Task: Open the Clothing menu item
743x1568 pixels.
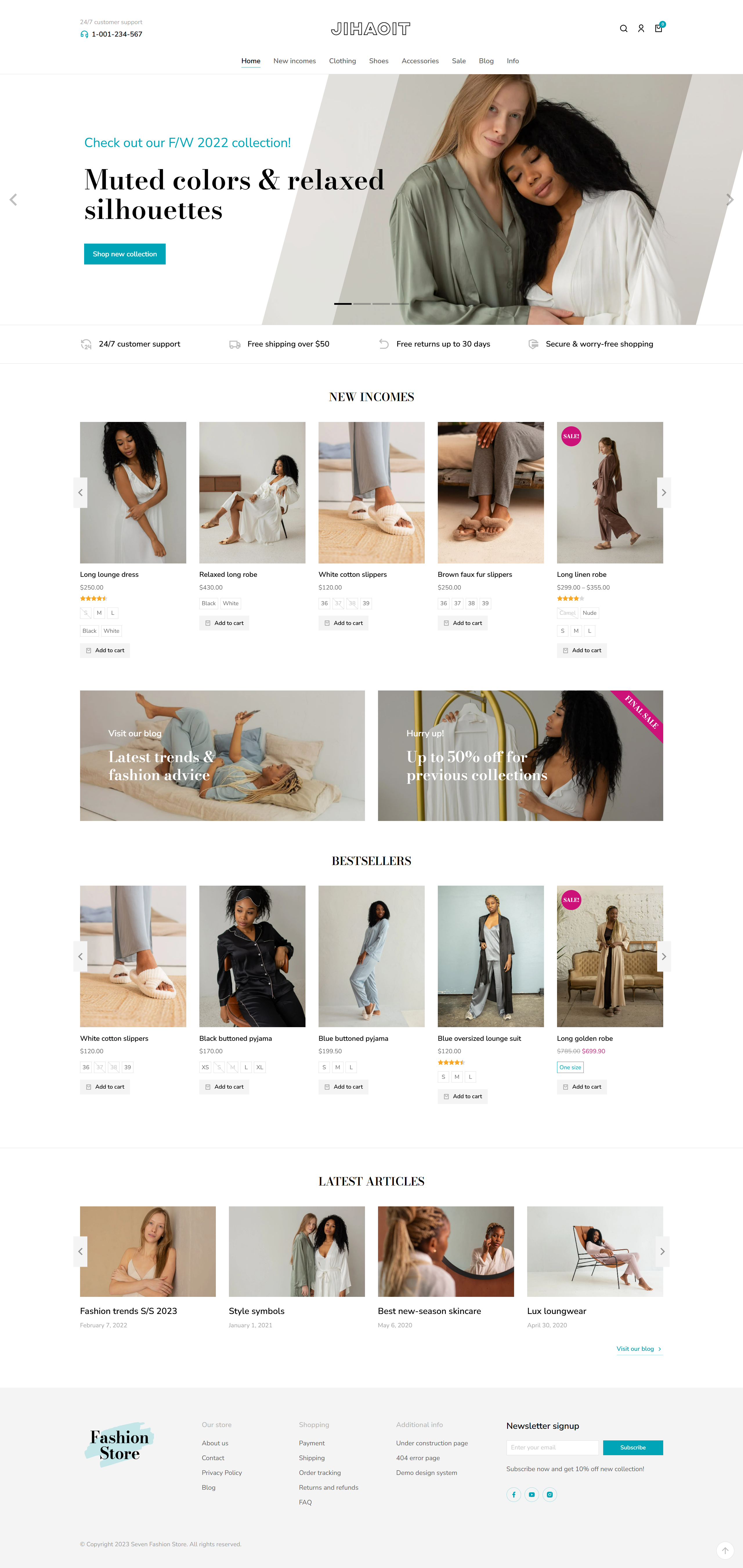Action: pos(342,61)
